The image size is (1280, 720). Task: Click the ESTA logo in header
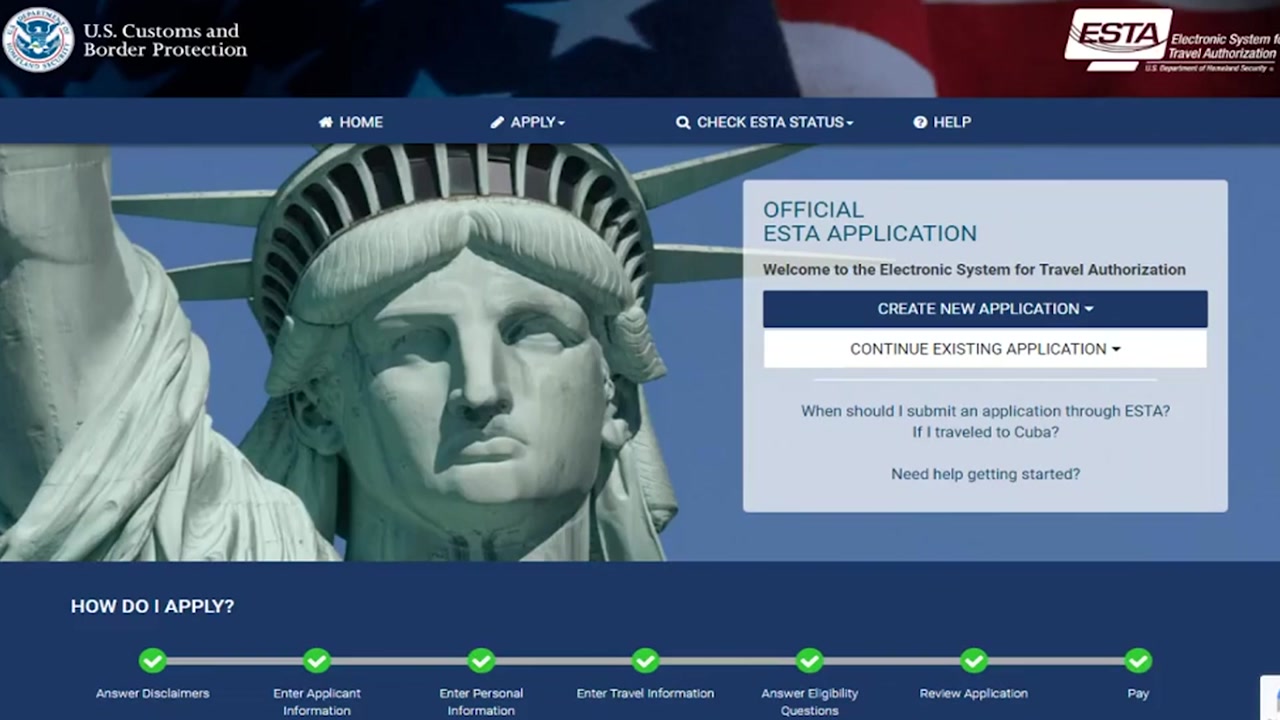pos(1118,38)
